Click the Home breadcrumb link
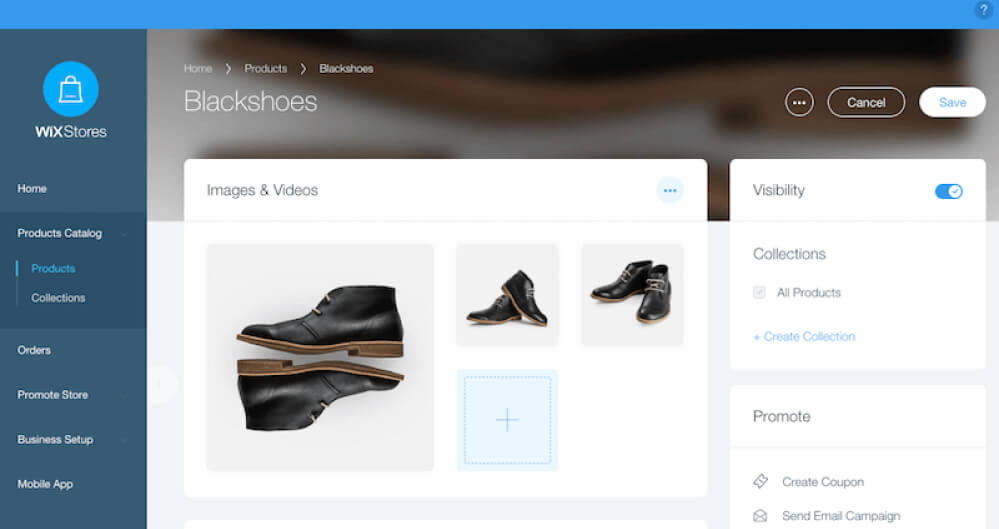 (x=198, y=68)
